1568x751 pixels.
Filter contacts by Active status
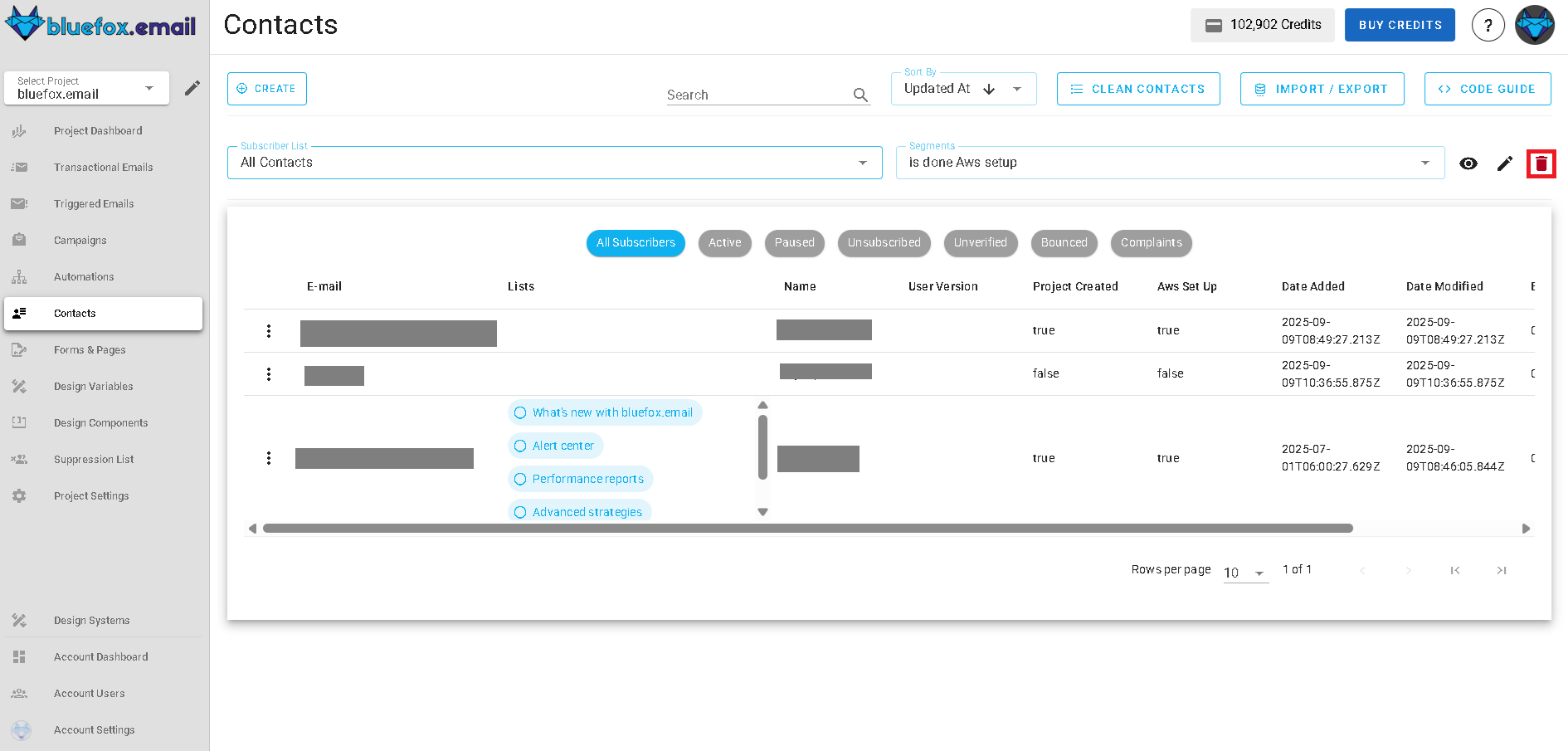click(724, 243)
